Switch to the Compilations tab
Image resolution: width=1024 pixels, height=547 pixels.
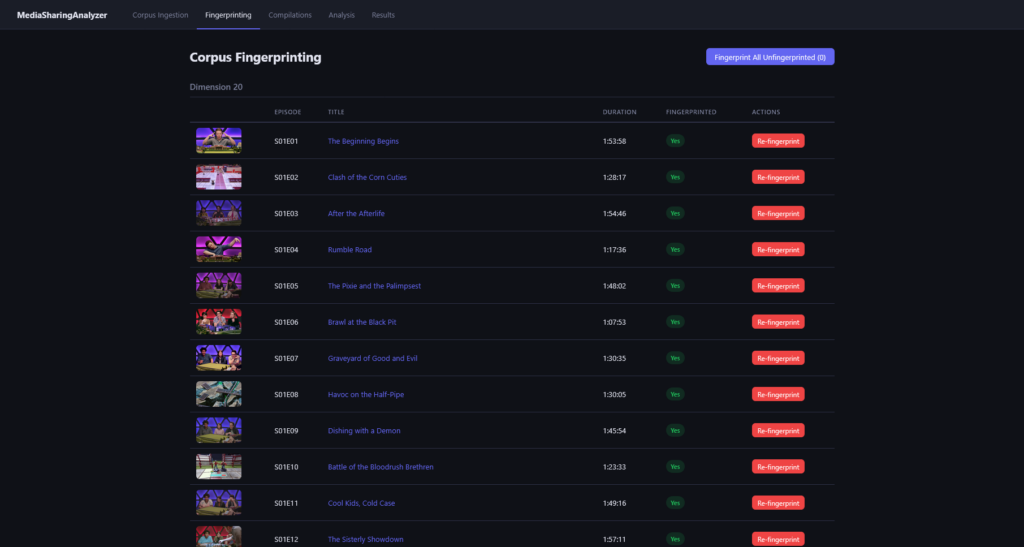point(290,15)
